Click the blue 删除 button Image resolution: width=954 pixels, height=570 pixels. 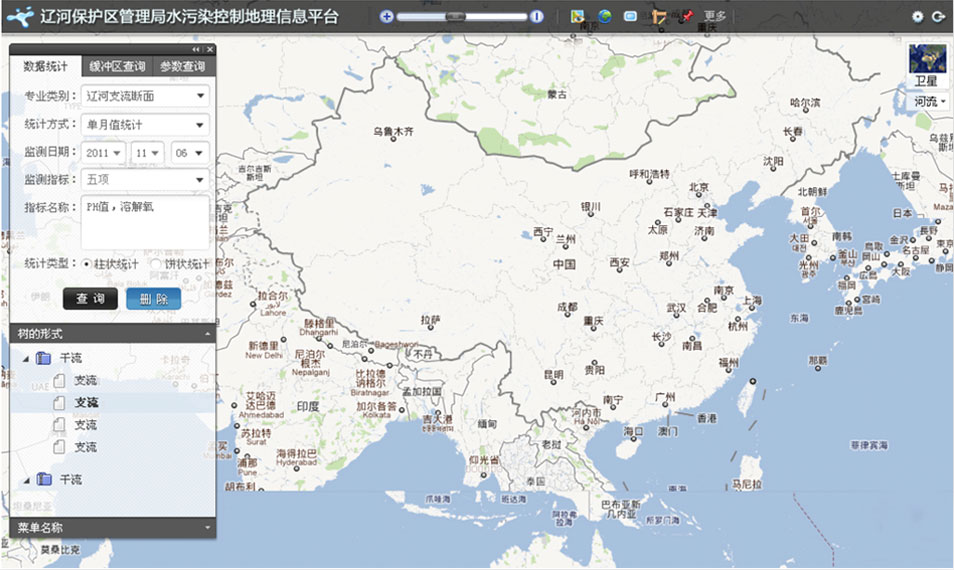pos(154,299)
